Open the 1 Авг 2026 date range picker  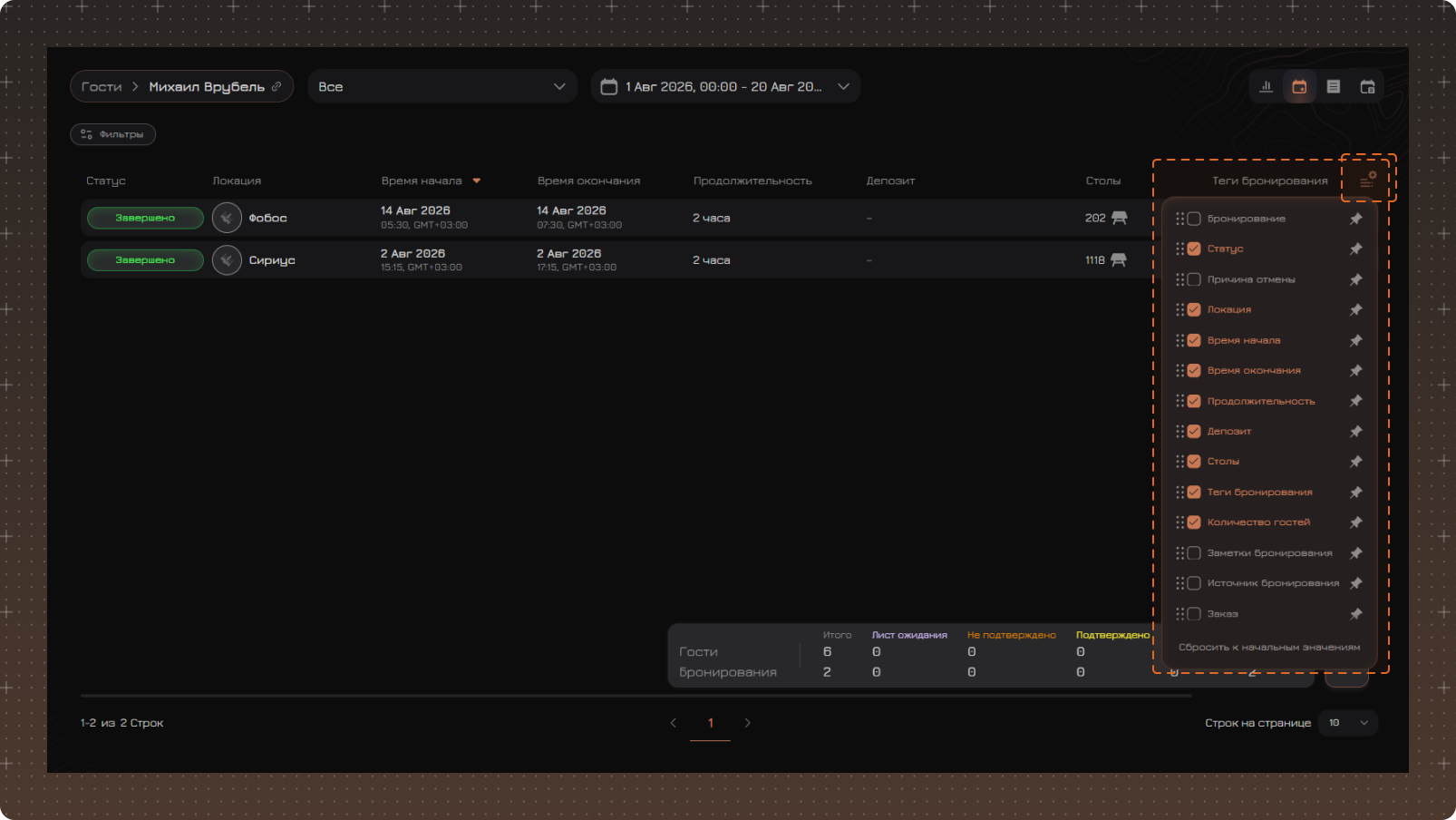[725, 87]
